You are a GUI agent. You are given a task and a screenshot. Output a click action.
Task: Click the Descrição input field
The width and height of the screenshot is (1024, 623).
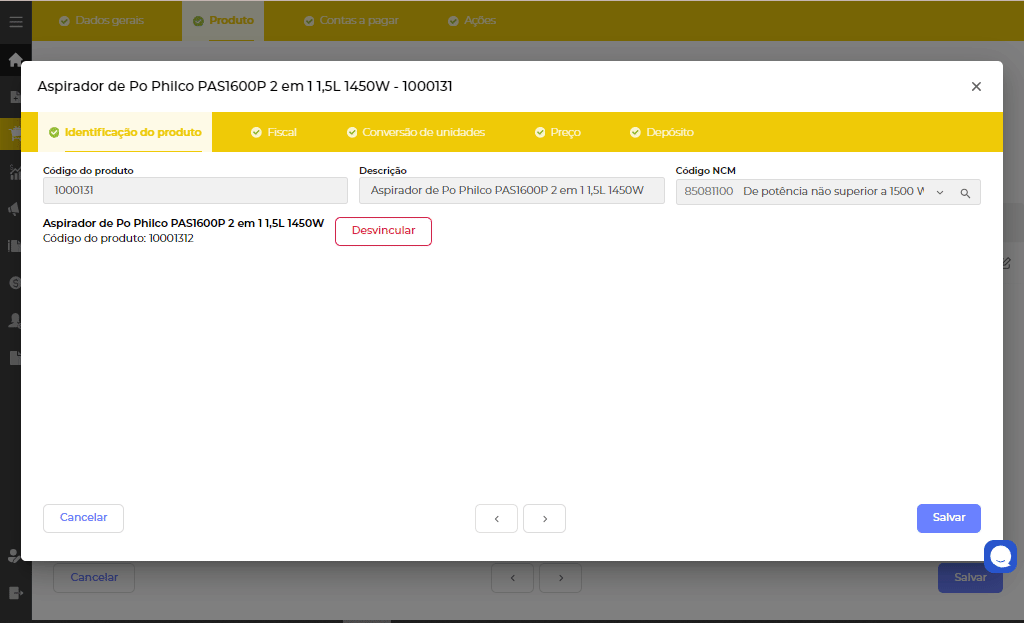tap(511, 191)
